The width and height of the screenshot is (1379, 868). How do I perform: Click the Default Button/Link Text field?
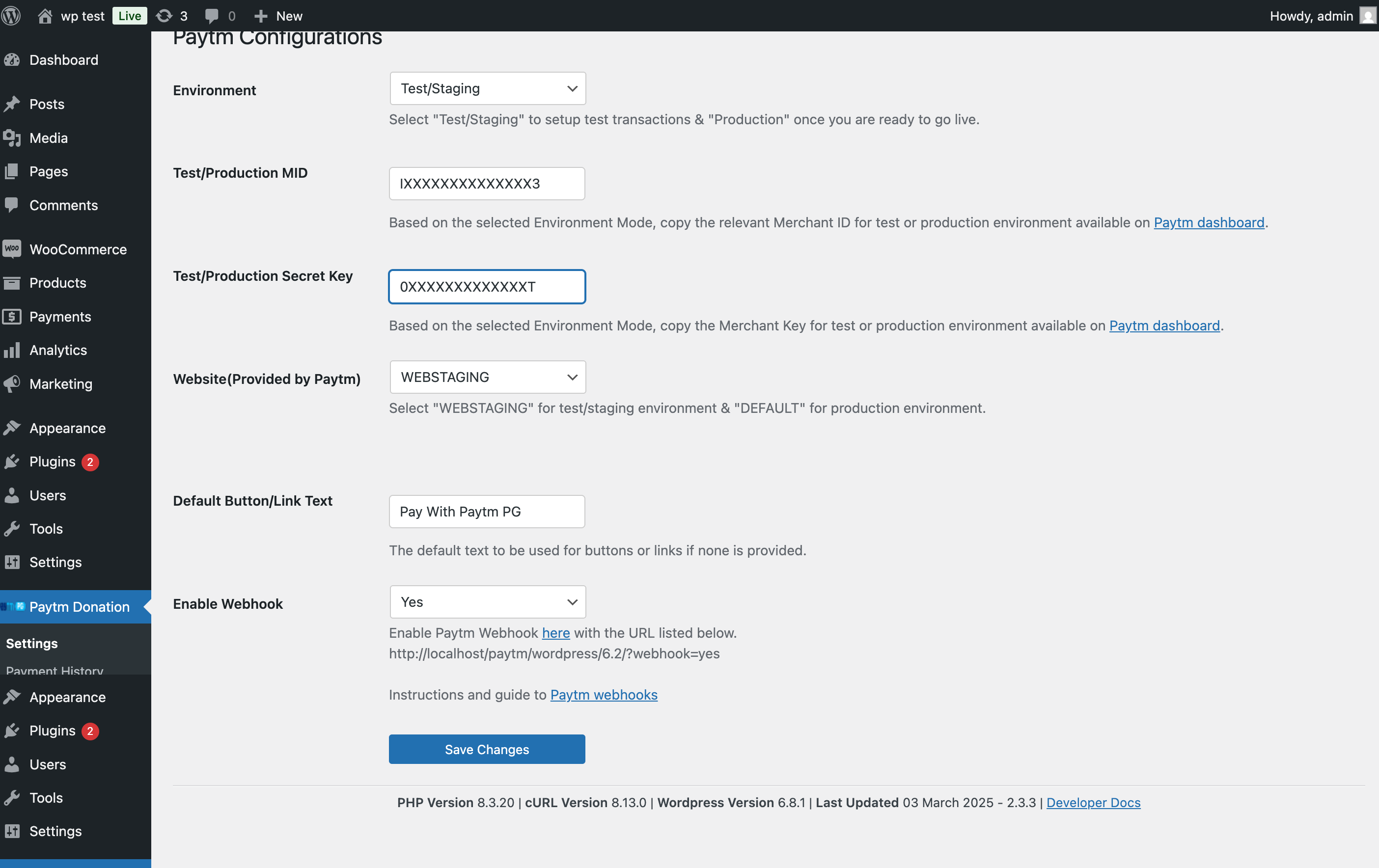(487, 511)
